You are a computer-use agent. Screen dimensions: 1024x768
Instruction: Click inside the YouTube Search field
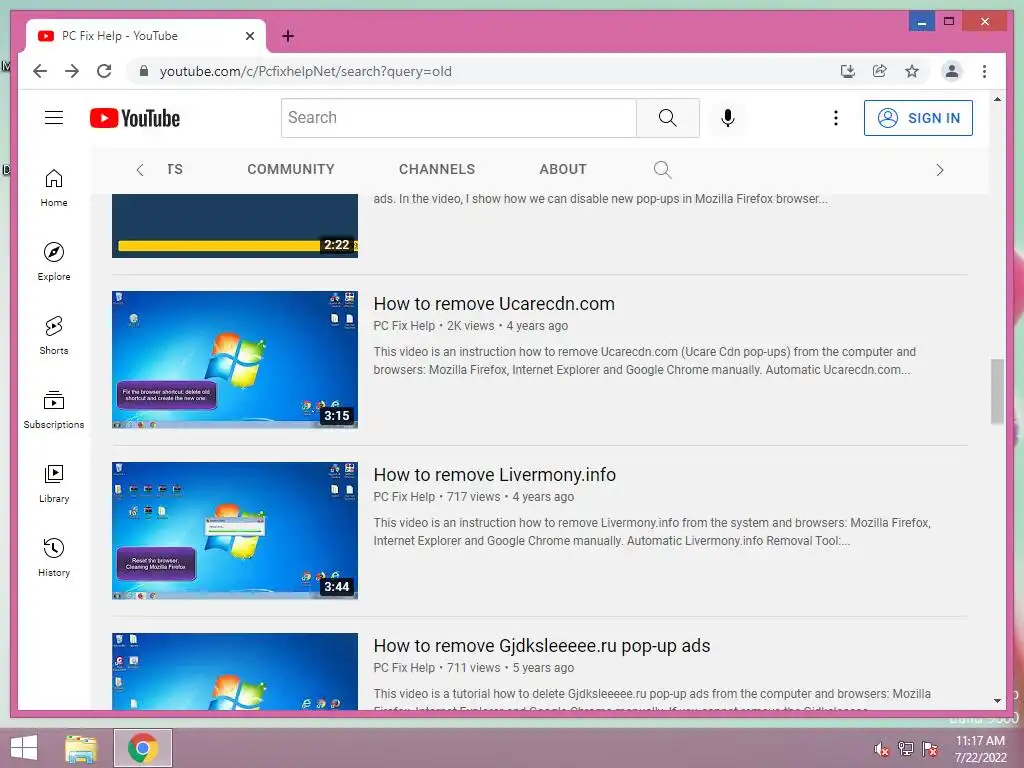458,118
